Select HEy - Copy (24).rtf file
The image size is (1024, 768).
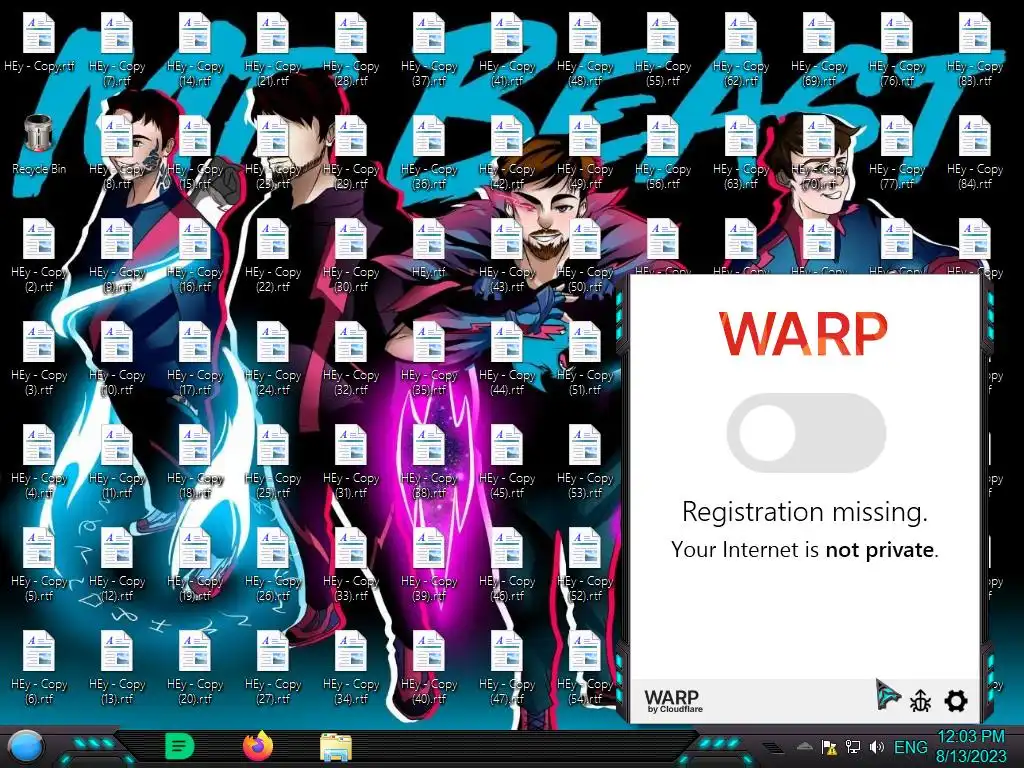click(x=273, y=358)
